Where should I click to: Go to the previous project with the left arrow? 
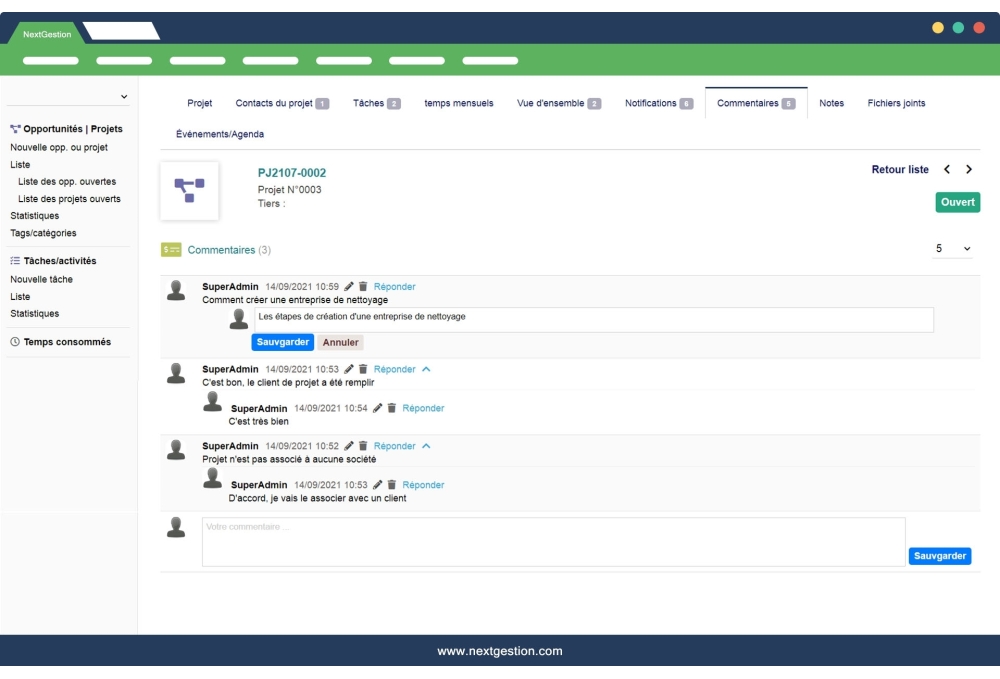tap(947, 169)
